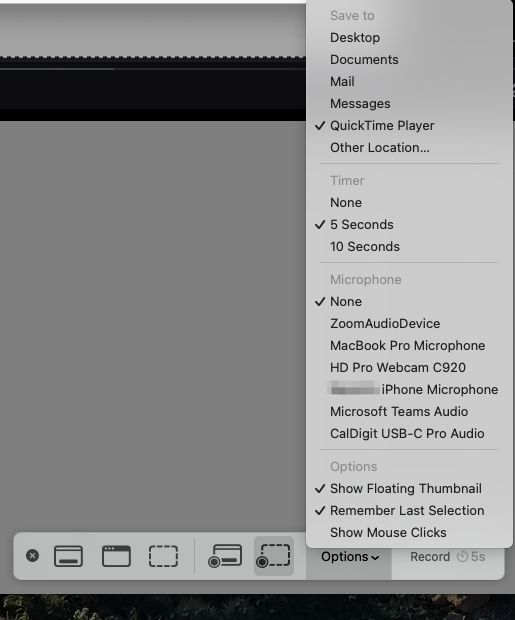Select Microsoft Teams Audio microphone
515x620 pixels.
409,412
